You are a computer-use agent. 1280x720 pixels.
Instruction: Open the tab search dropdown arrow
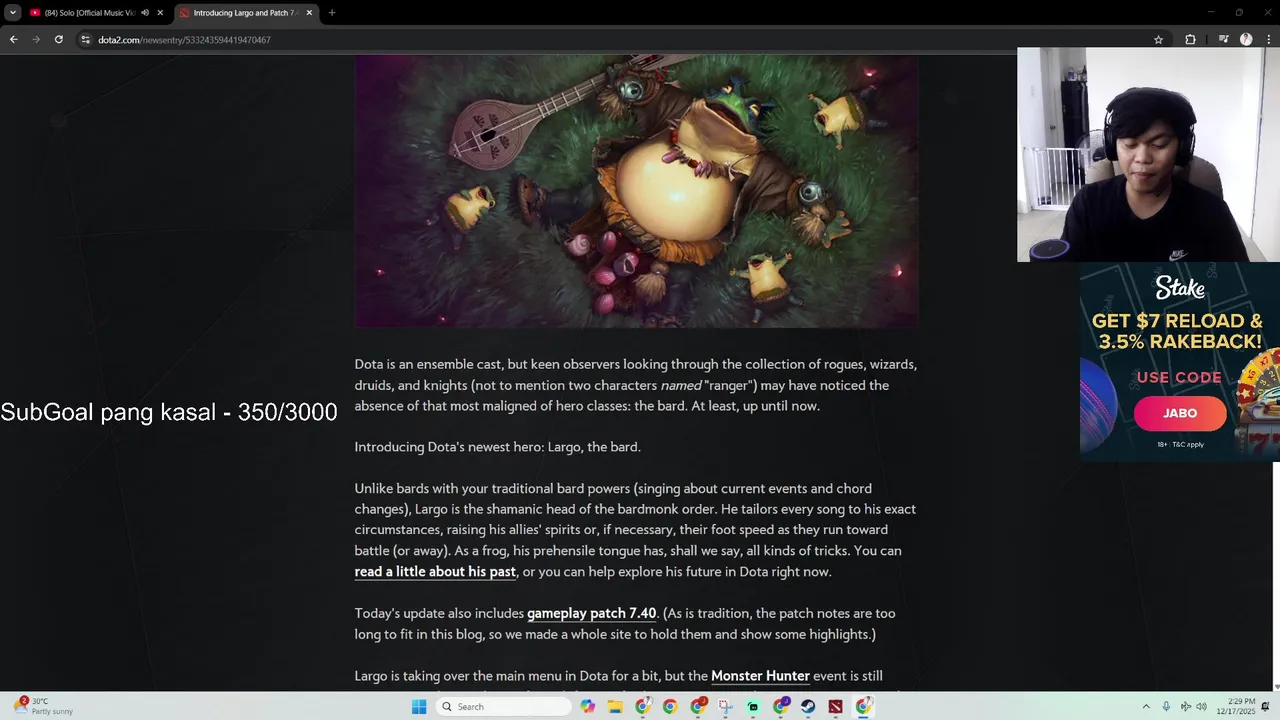pos(12,13)
